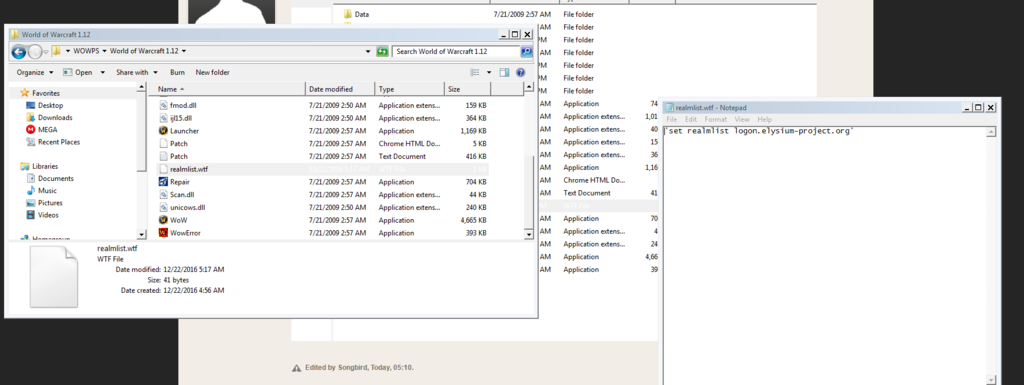The width and height of the screenshot is (1024, 385).
Task: Select the Scan.dll file icon
Action: click(164, 194)
